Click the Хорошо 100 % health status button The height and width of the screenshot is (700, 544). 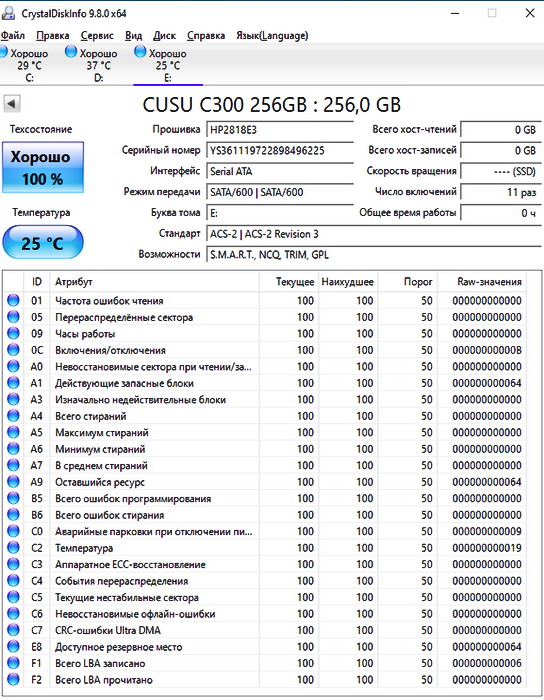point(43,167)
